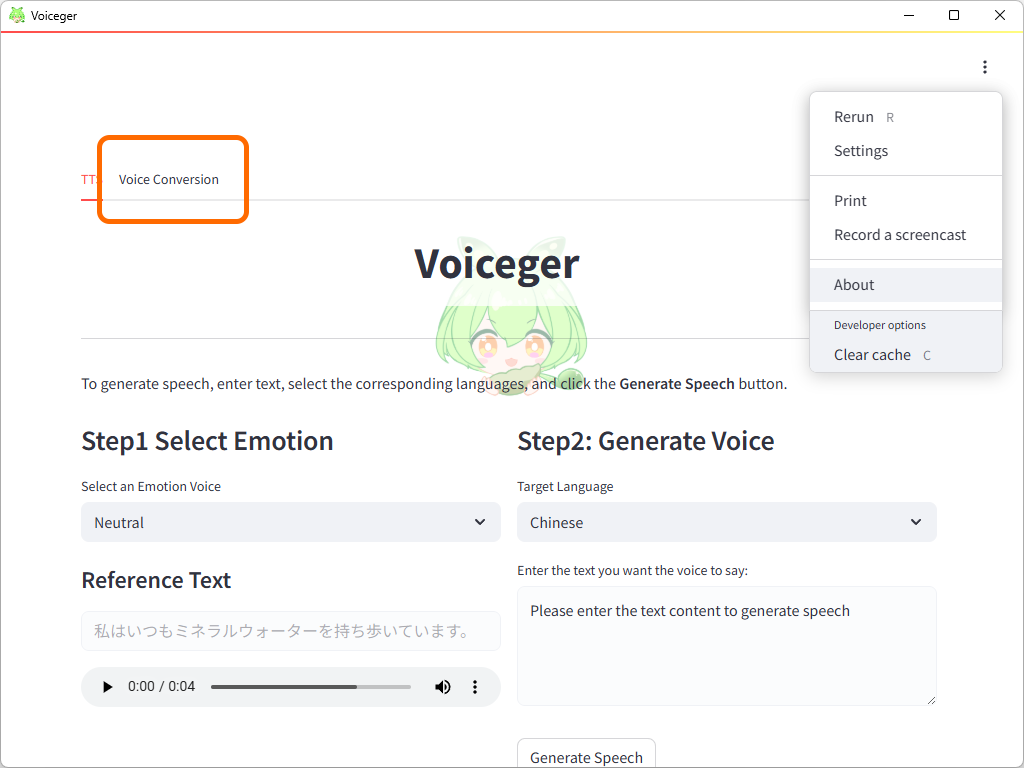Open the Settings menu entry
Viewport: 1024px width, 768px height.
pyautogui.click(x=860, y=150)
